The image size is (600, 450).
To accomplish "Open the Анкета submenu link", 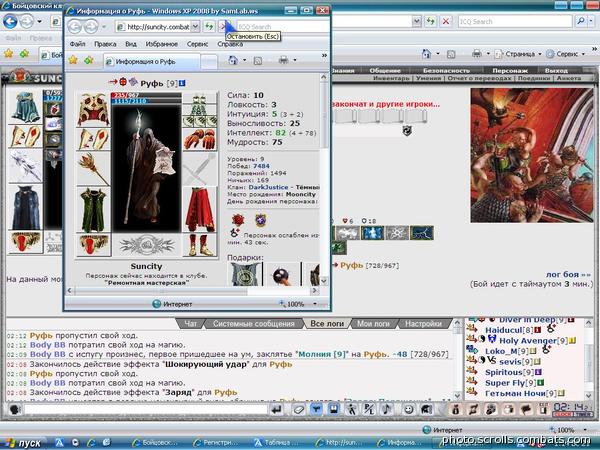I will coord(569,78).
